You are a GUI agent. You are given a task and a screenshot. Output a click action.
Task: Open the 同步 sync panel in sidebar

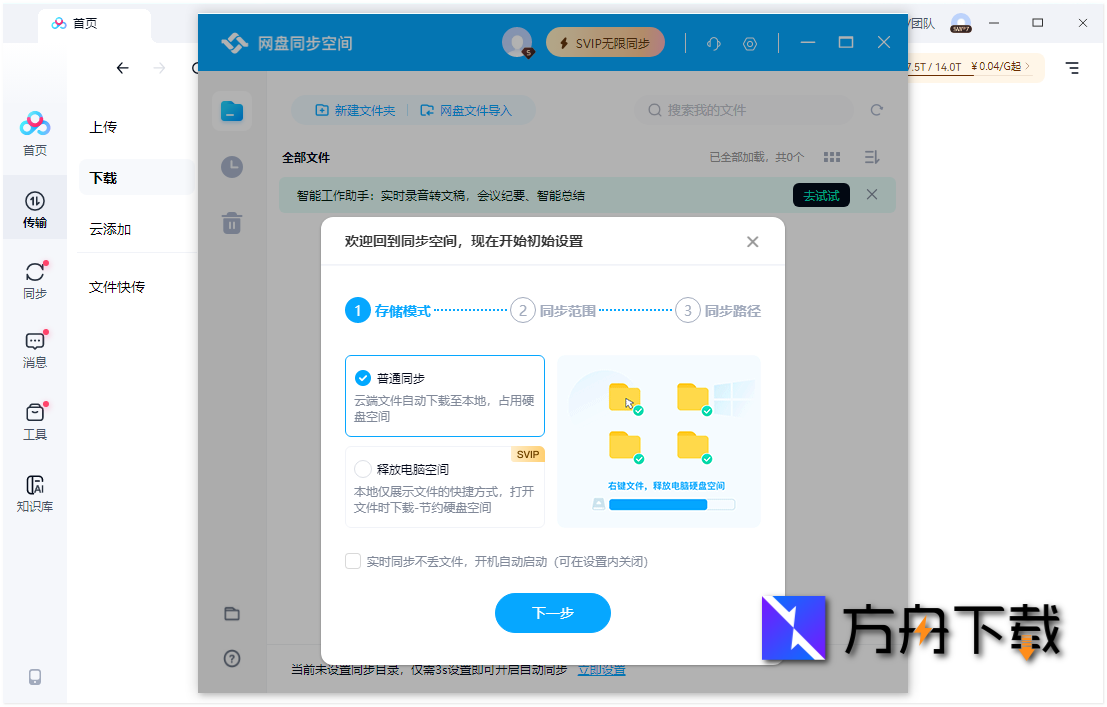[35, 280]
